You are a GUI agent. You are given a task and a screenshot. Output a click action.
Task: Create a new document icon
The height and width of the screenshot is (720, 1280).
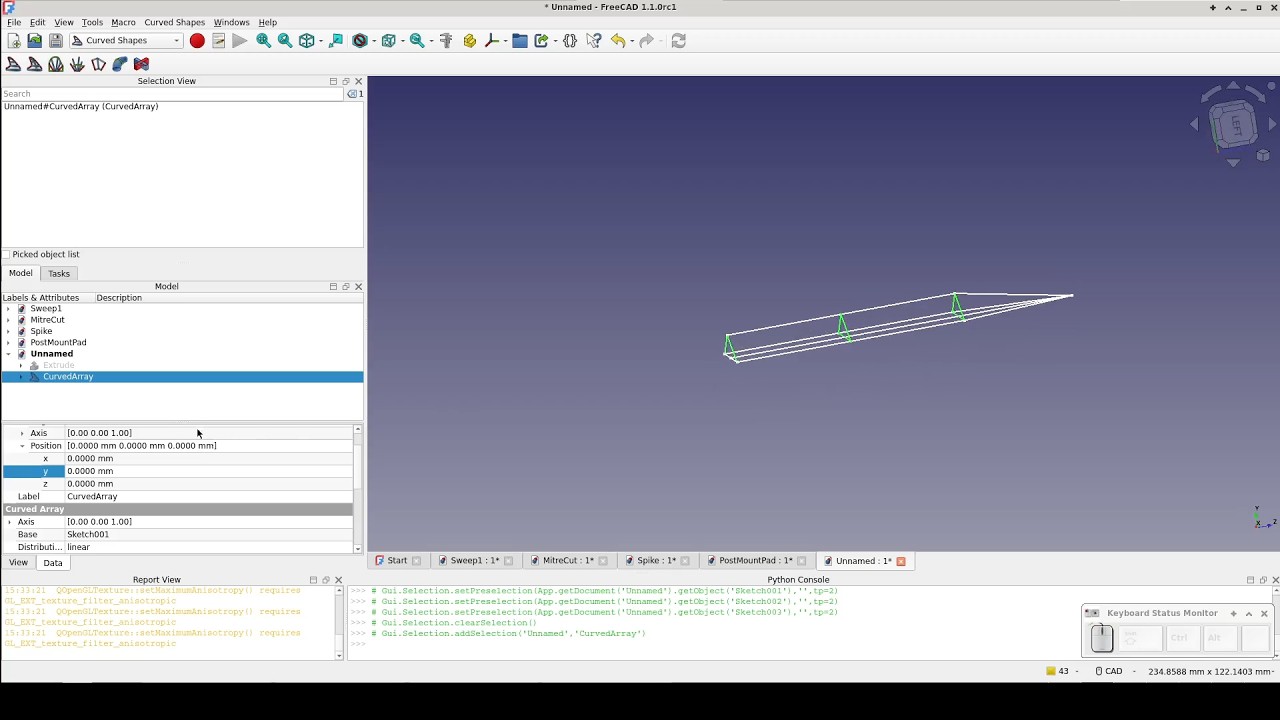pyautogui.click(x=14, y=41)
